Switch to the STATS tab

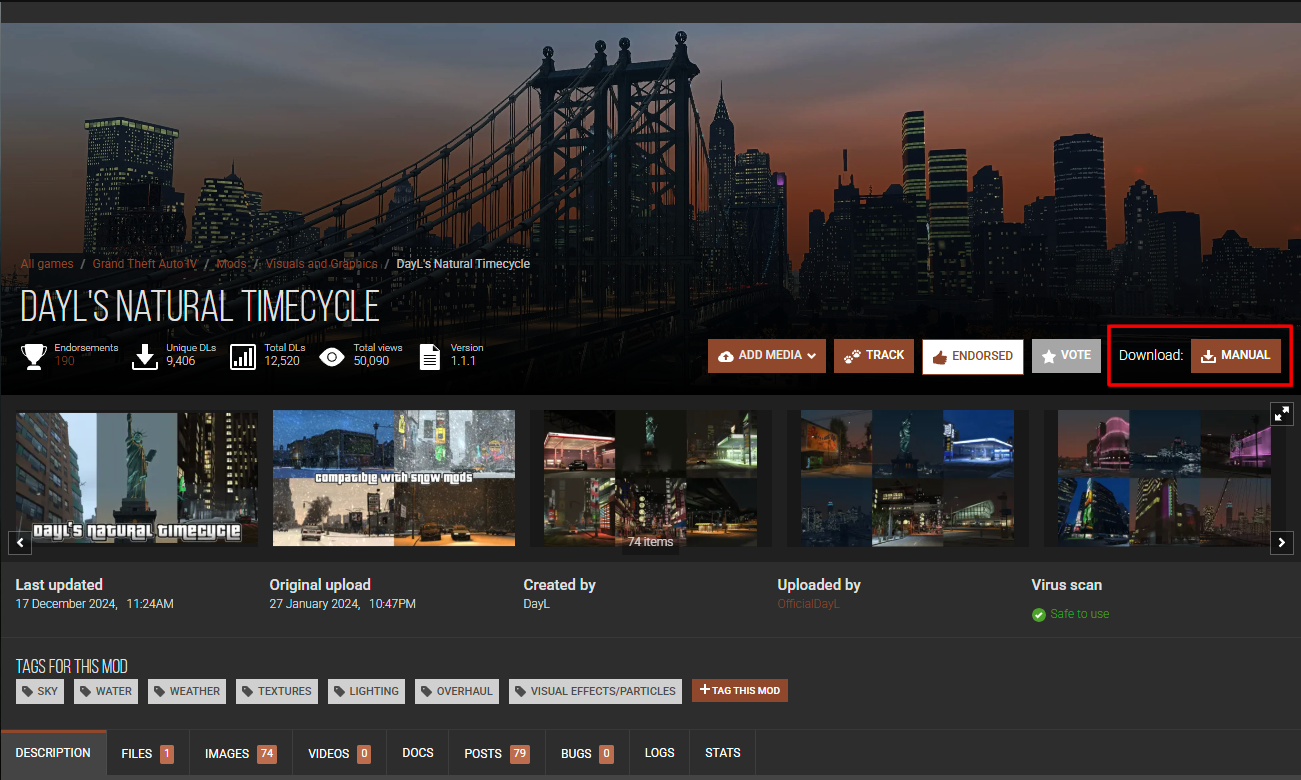point(723,753)
